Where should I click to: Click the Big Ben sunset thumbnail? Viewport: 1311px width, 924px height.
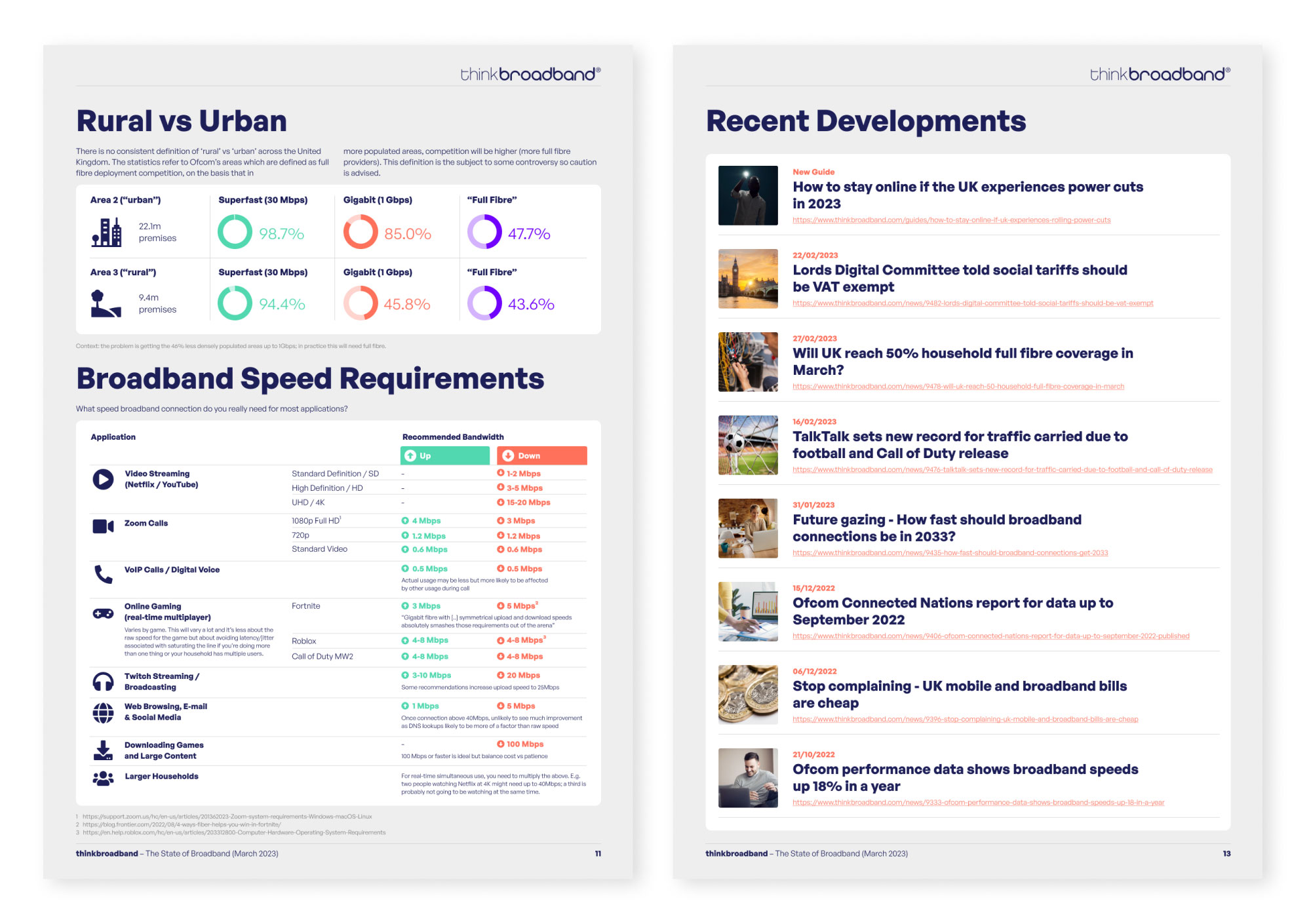point(748,279)
